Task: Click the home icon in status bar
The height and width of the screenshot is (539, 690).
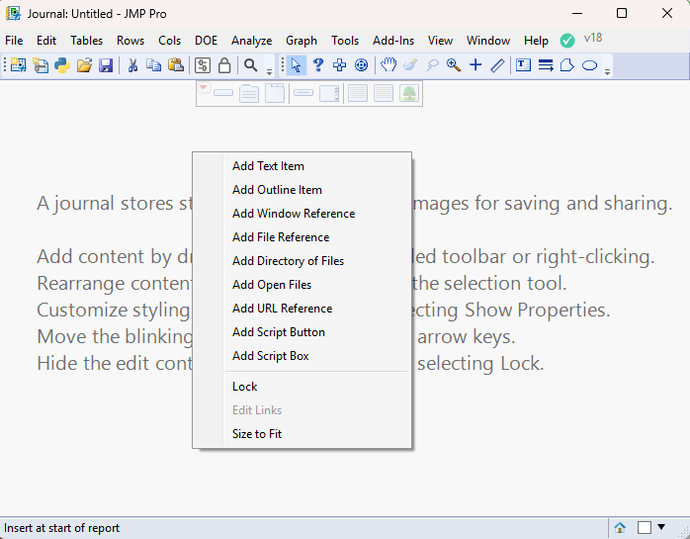Action: [x=620, y=527]
